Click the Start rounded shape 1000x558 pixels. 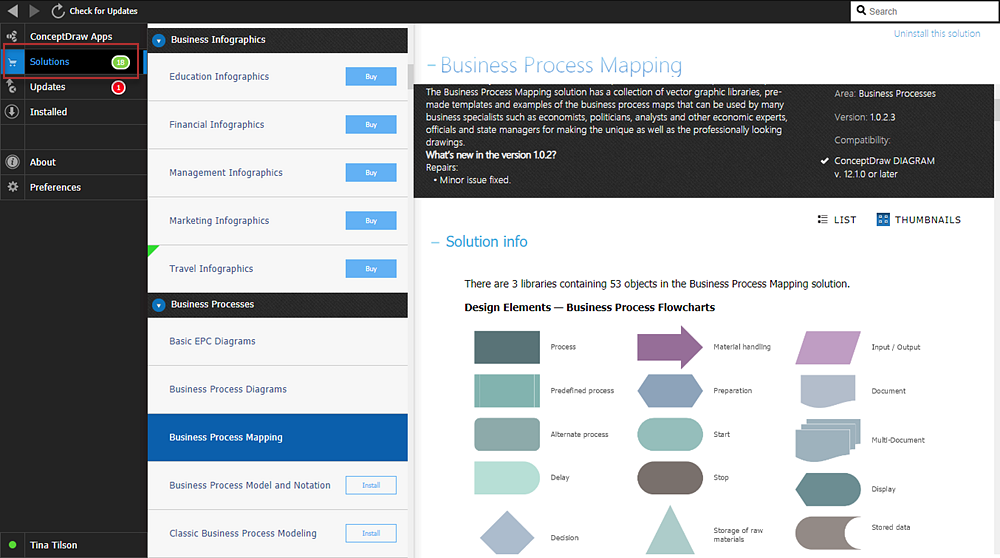(670, 434)
